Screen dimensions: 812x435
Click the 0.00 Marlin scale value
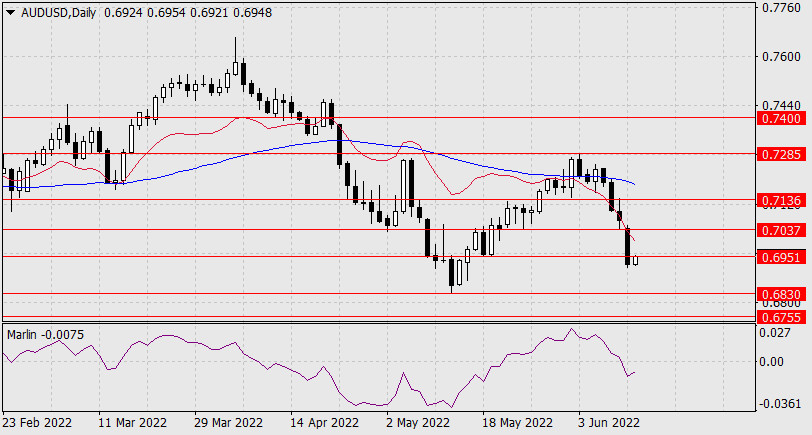pos(772,361)
